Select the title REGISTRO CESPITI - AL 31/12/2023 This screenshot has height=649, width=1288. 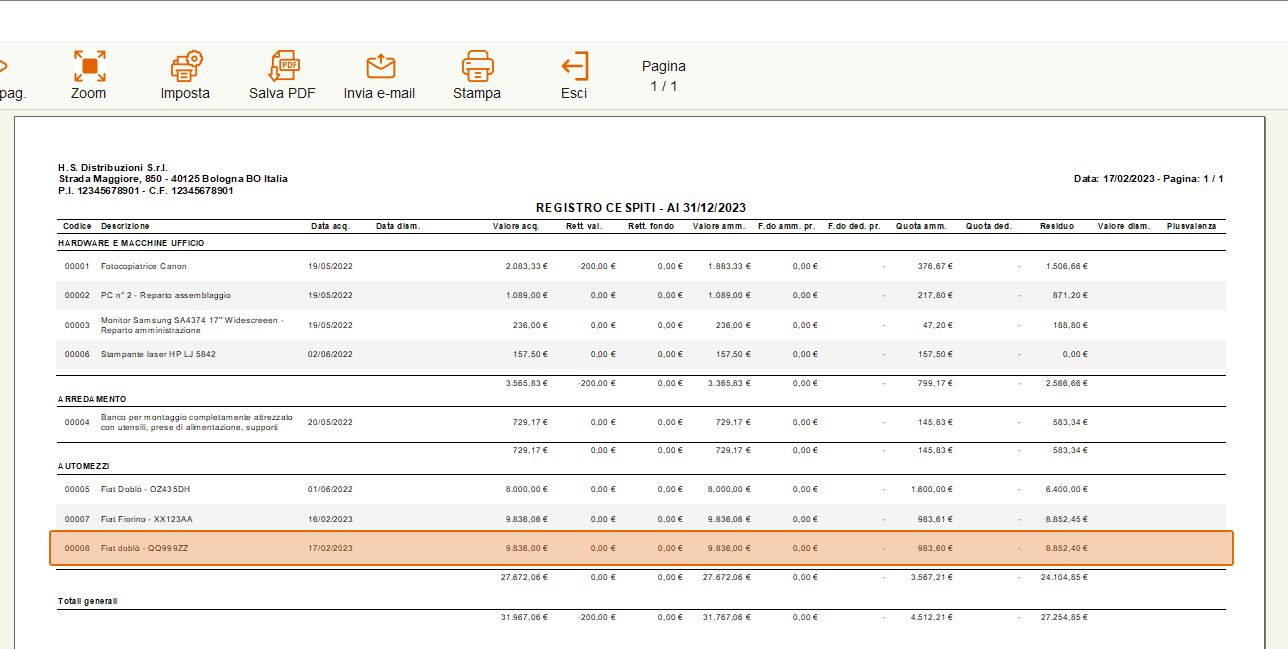(641, 207)
